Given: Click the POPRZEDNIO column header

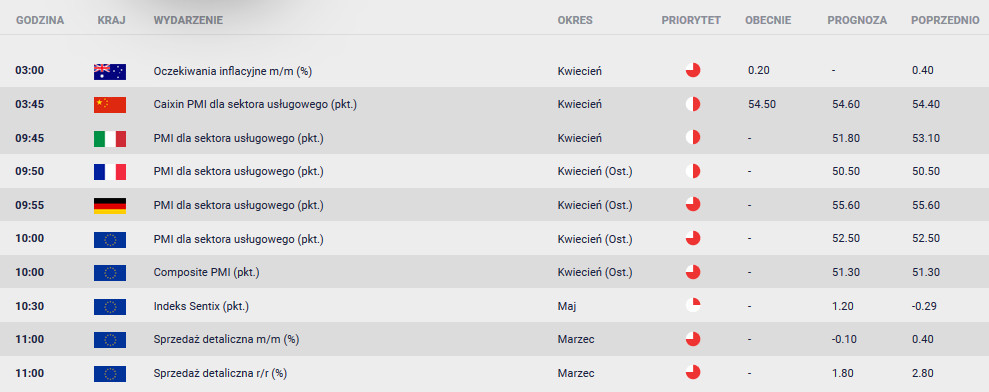Looking at the screenshot, I should 945,20.
